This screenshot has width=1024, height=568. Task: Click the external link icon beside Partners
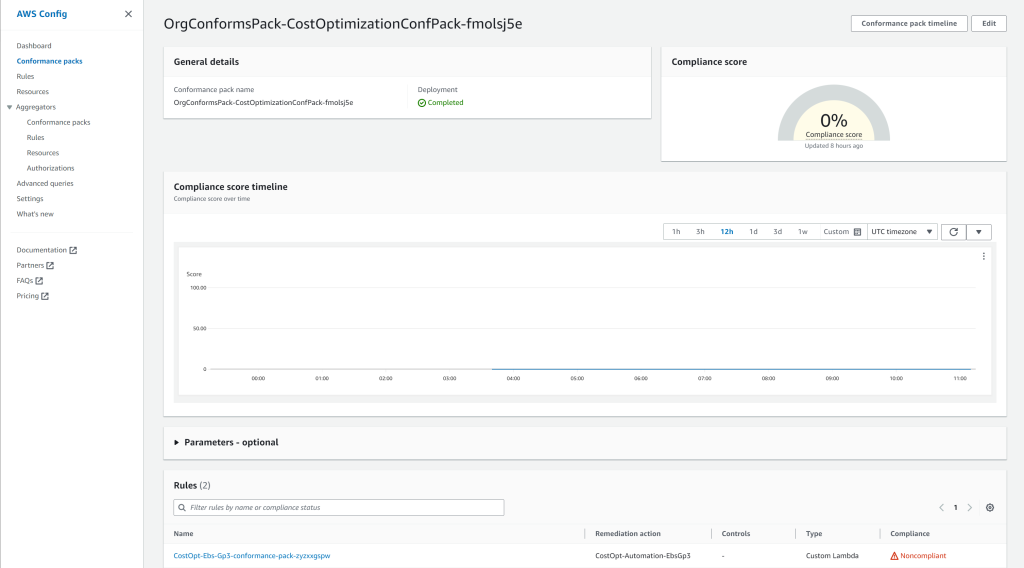50,265
